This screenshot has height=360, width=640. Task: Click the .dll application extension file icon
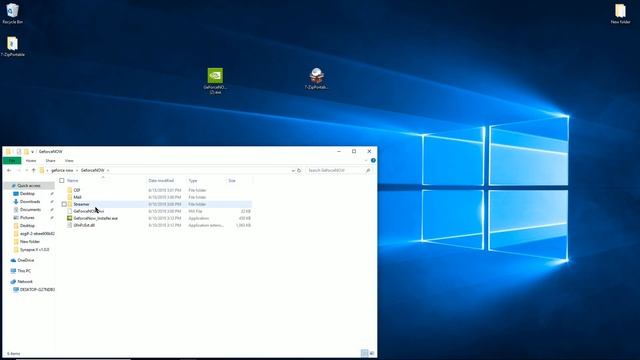[69, 225]
